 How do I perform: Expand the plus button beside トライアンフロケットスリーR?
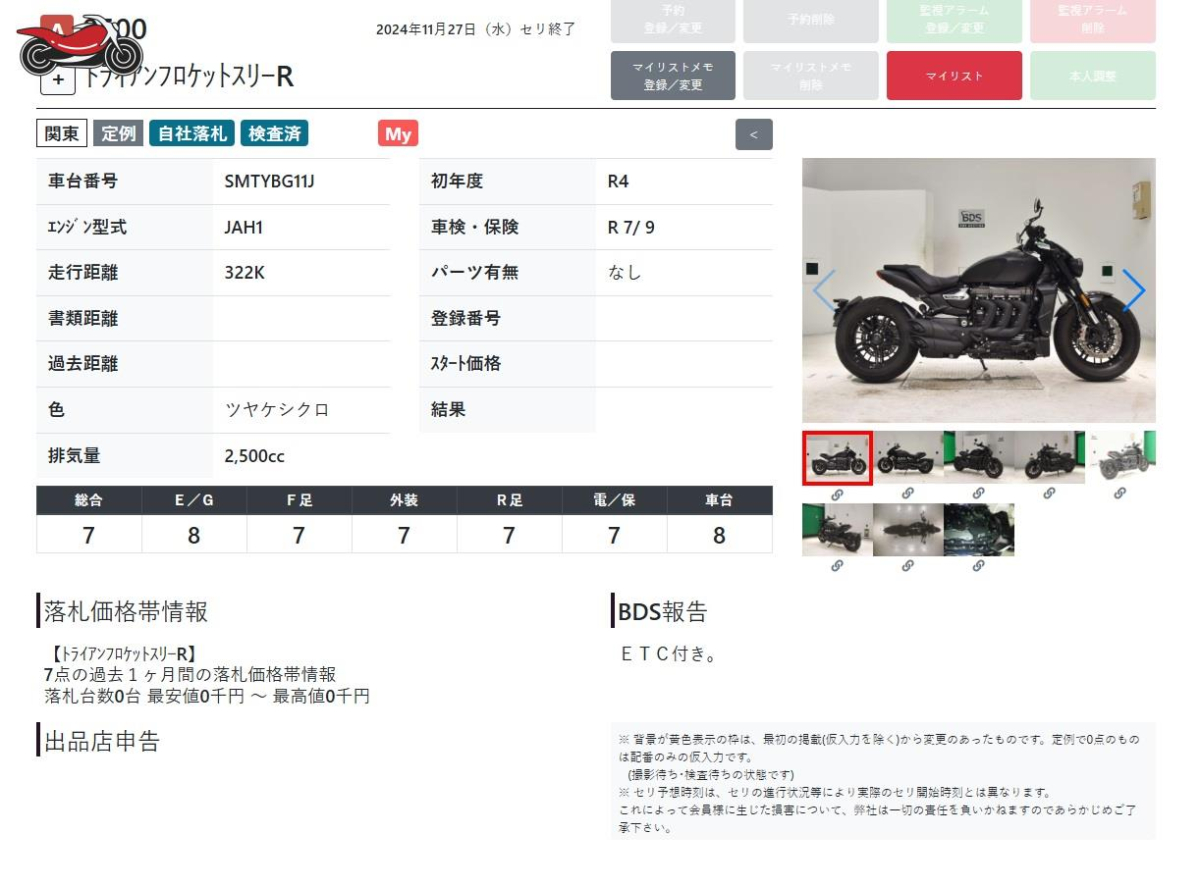[x=58, y=79]
